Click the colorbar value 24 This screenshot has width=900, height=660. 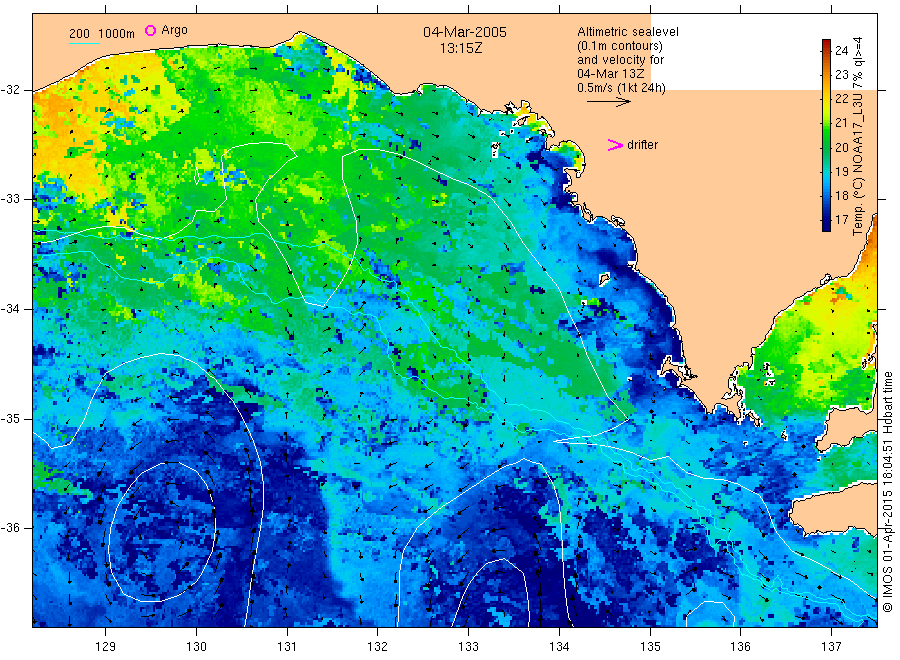(841, 51)
